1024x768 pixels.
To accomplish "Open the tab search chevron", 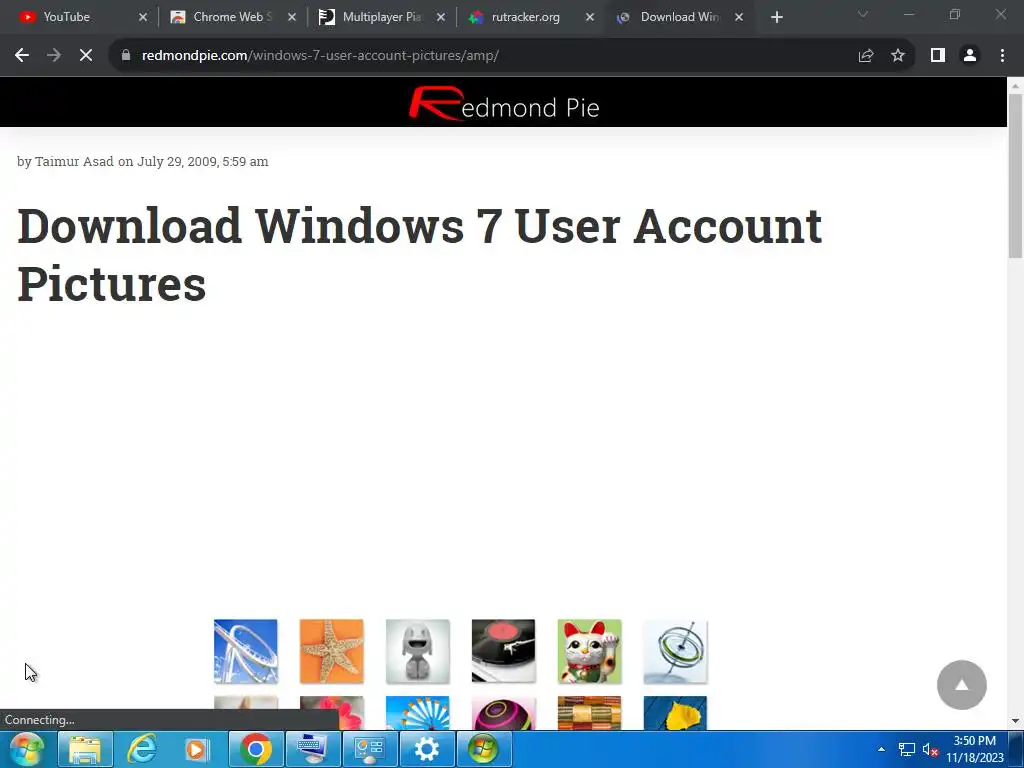I will (x=863, y=14).
